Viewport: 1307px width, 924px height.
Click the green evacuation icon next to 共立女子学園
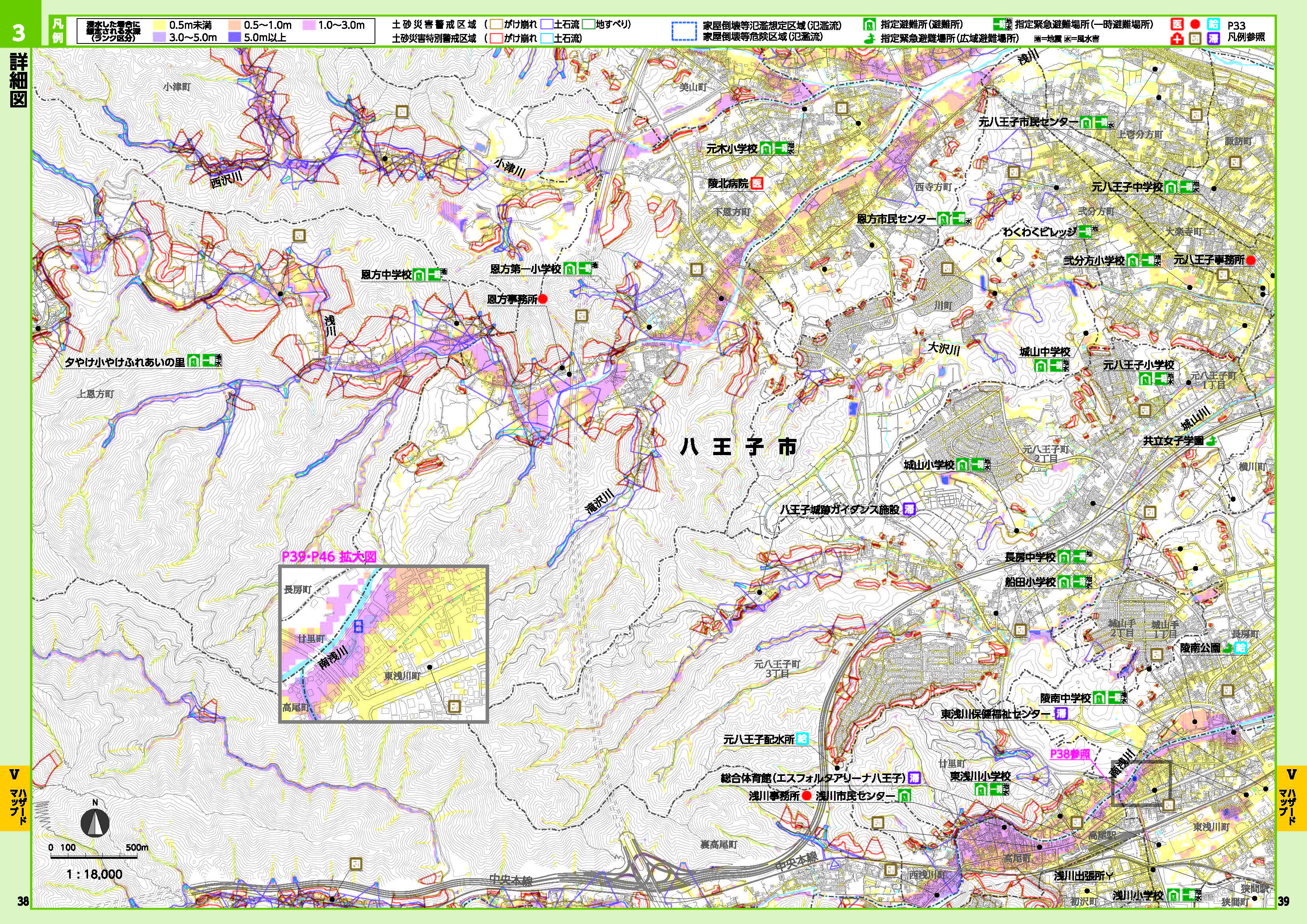[x=1211, y=440]
